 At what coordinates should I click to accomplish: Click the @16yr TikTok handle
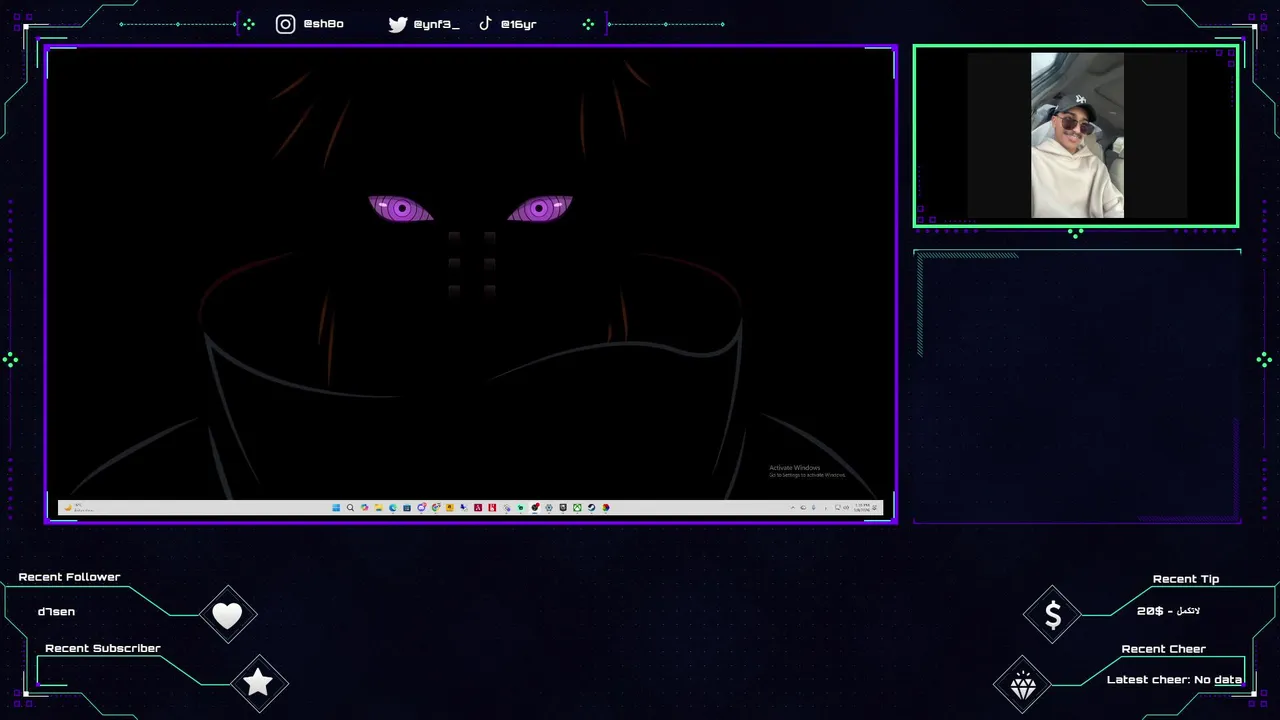pyautogui.click(x=518, y=24)
